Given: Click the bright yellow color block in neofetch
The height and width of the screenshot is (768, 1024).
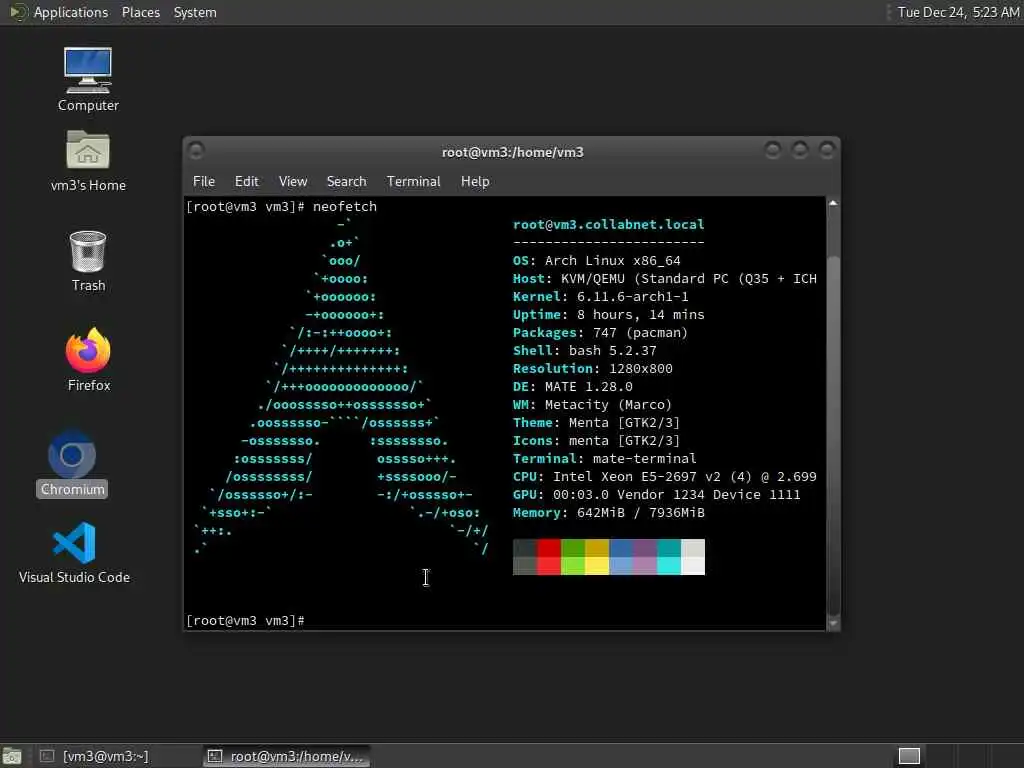Looking at the screenshot, I should pos(597,566).
